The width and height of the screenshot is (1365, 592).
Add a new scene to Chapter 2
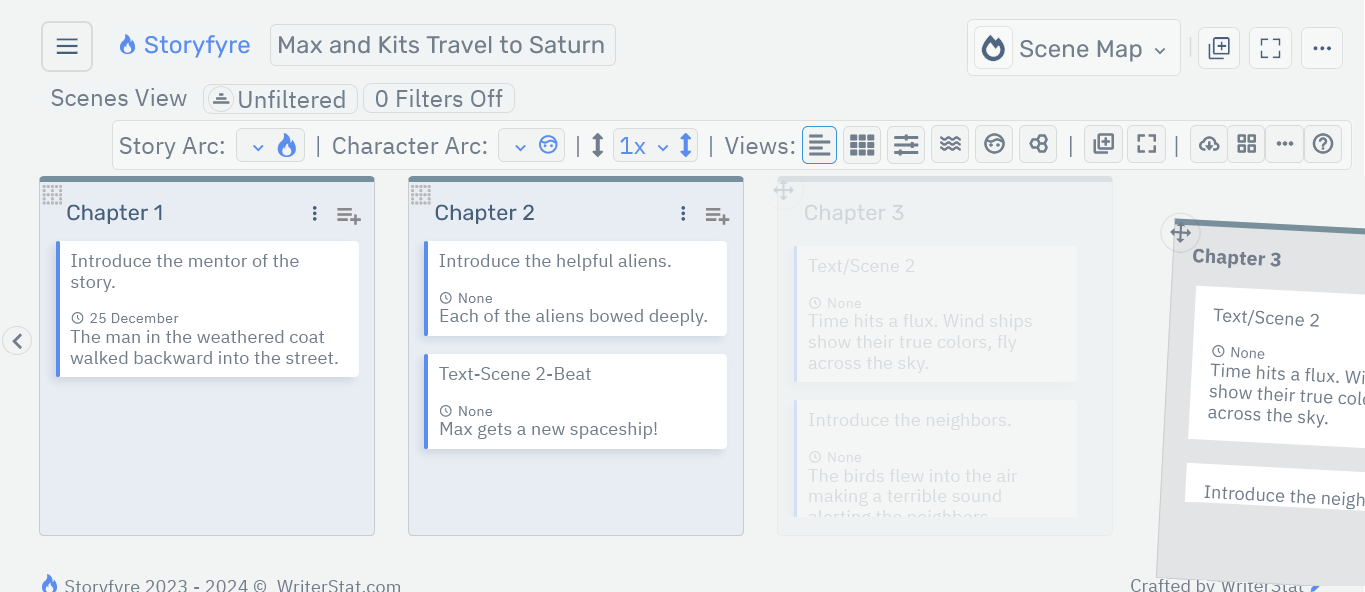[716, 215]
